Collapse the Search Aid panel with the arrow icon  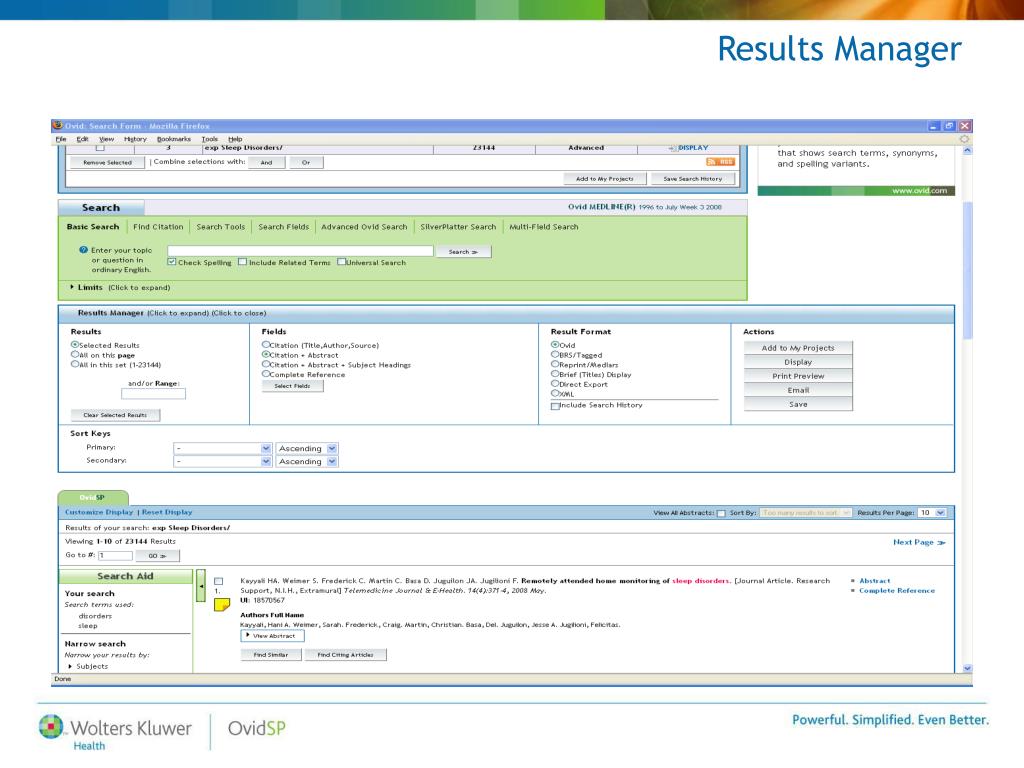click(x=201, y=586)
